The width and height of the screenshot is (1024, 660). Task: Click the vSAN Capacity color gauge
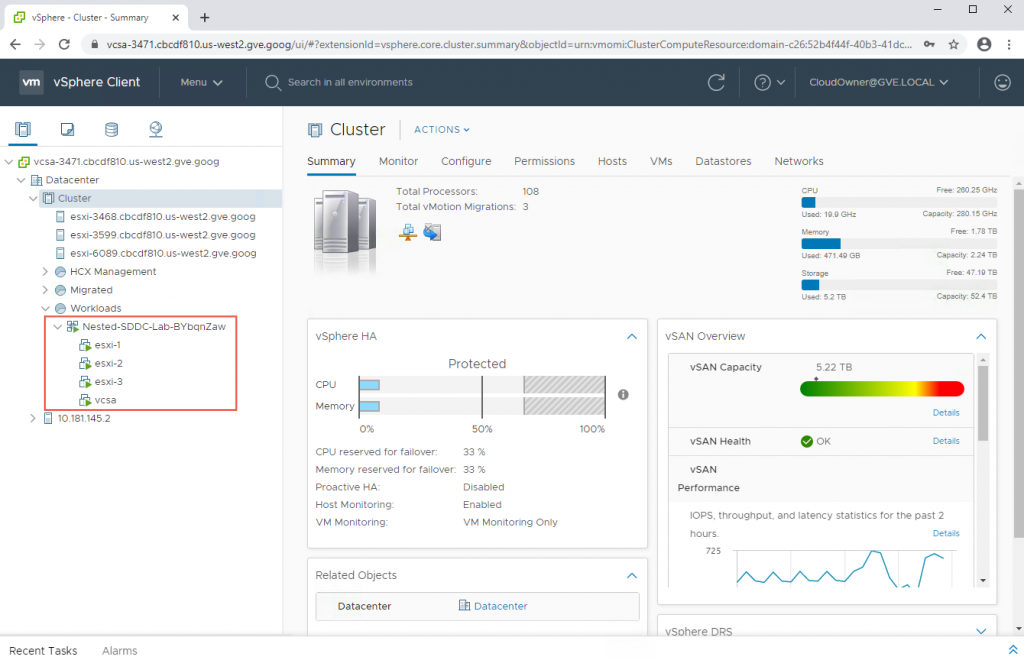(x=881, y=388)
